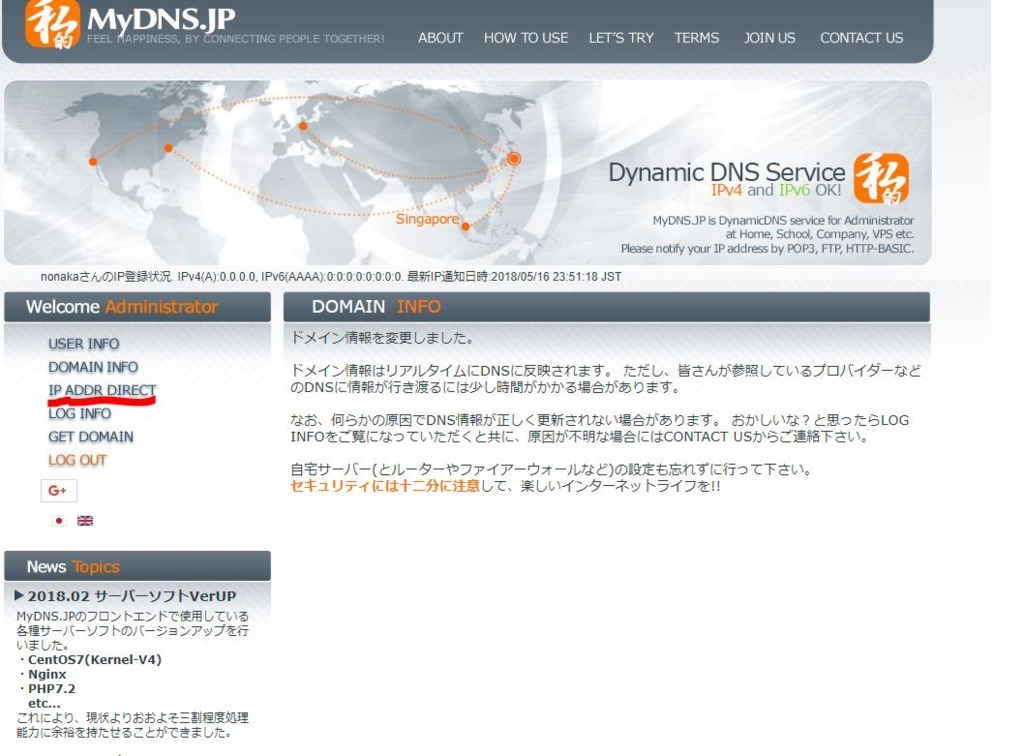Open the HOW TO USE page
Viewport: 1024px width, 756px height.
pyautogui.click(x=526, y=38)
